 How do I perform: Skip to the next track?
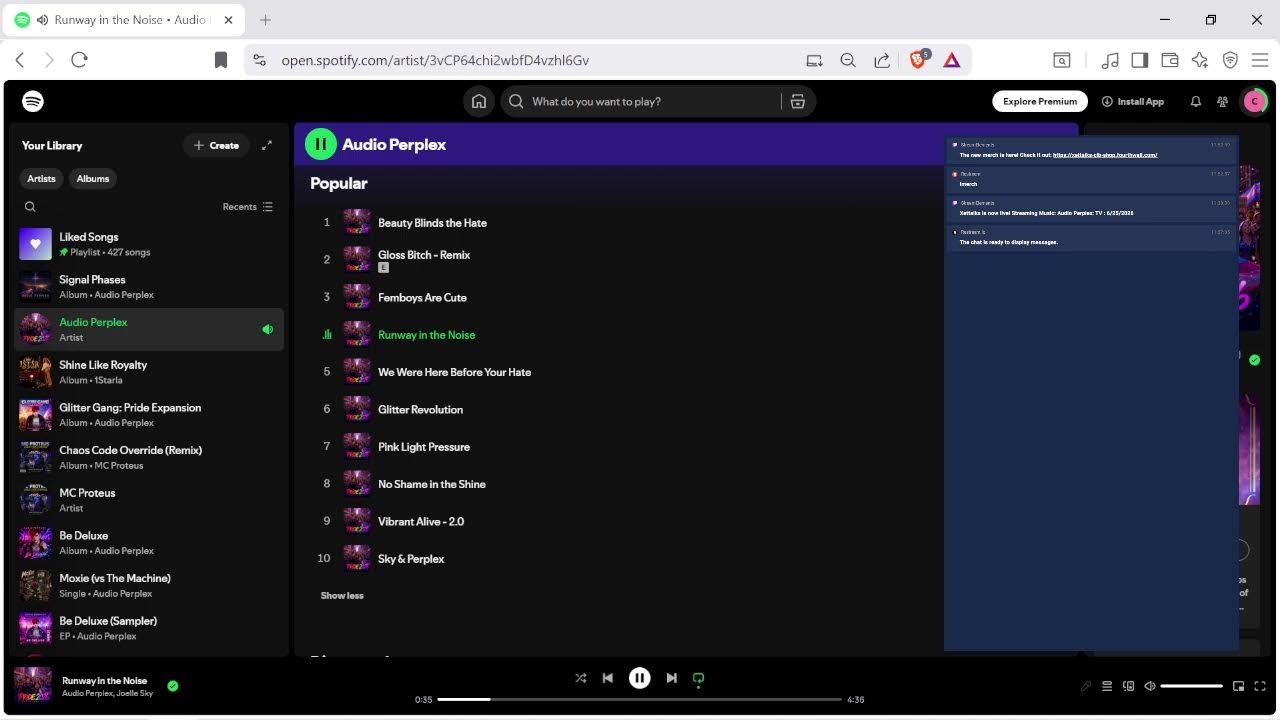(x=672, y=678)
